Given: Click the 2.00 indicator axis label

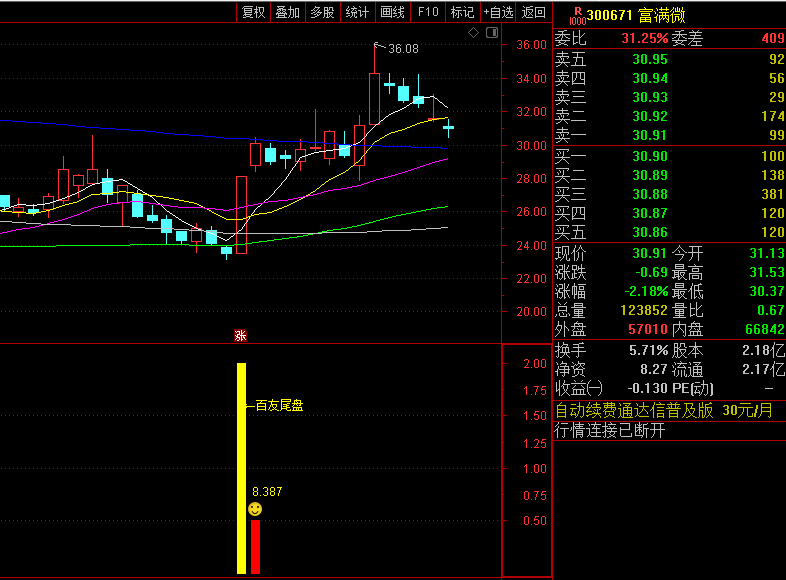Looking at the screenshot, I should tap(535, 364).
